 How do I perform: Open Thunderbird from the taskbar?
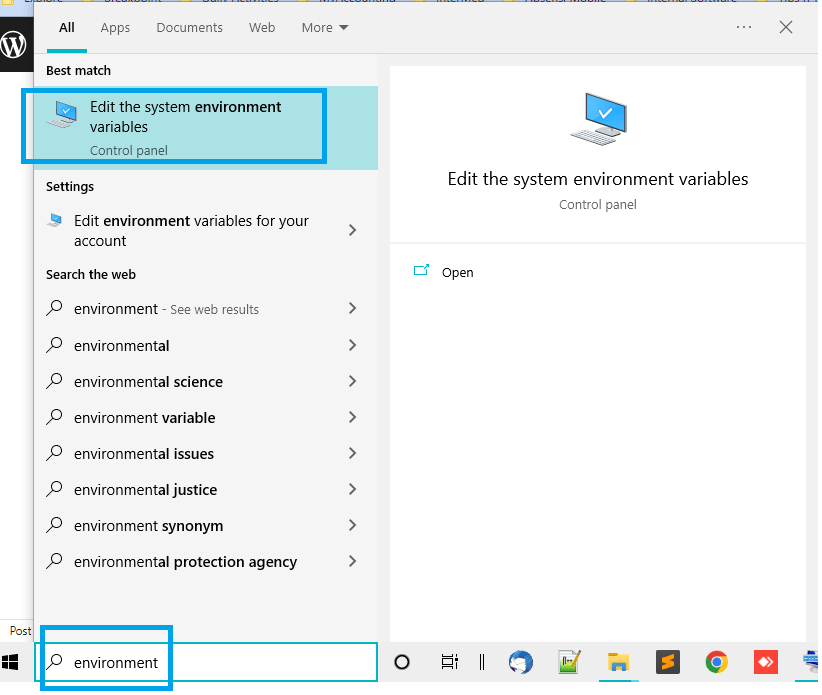[x=520, y=662]
